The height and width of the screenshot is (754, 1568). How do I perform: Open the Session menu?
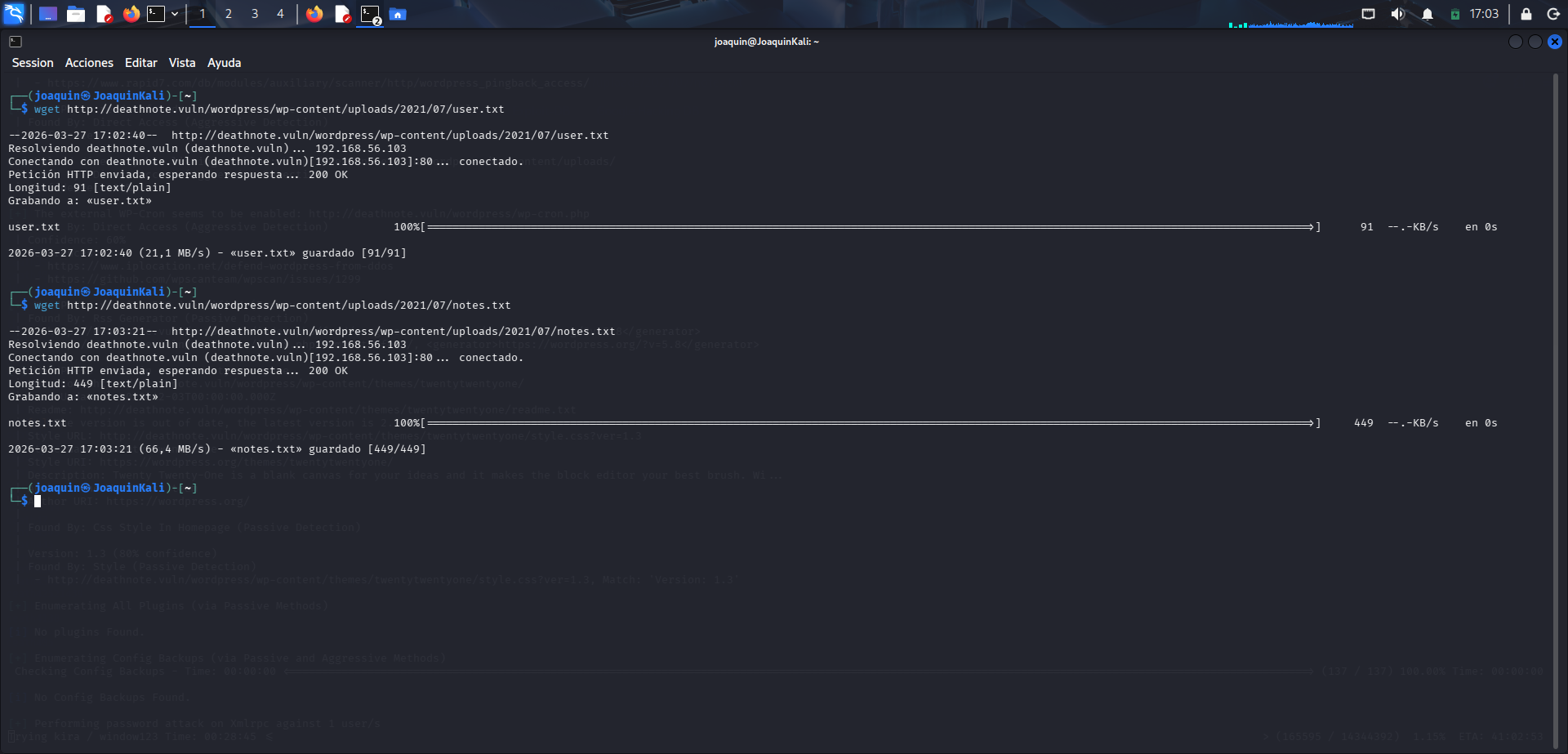pyautogui.click(x=33, y=62)
